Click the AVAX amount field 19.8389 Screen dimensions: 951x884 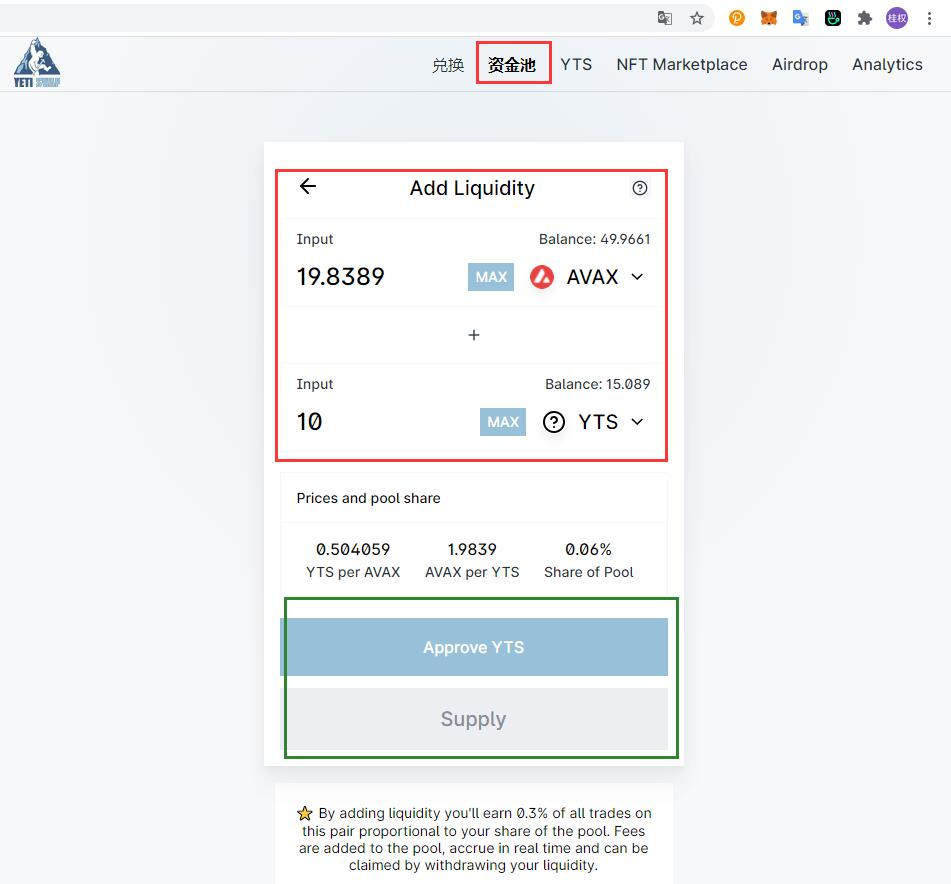(340, 277)
